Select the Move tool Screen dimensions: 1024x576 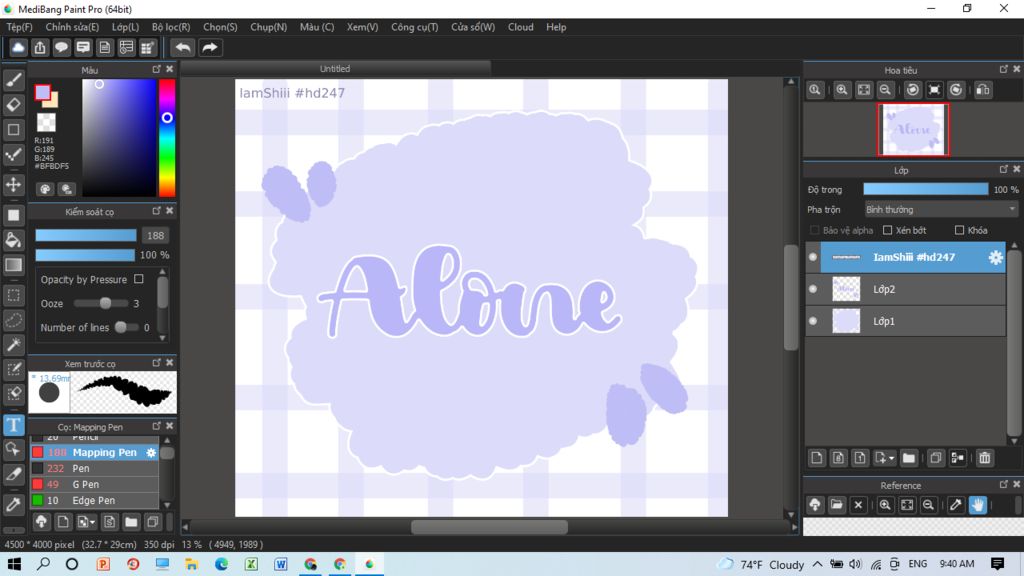coord(13,185)
